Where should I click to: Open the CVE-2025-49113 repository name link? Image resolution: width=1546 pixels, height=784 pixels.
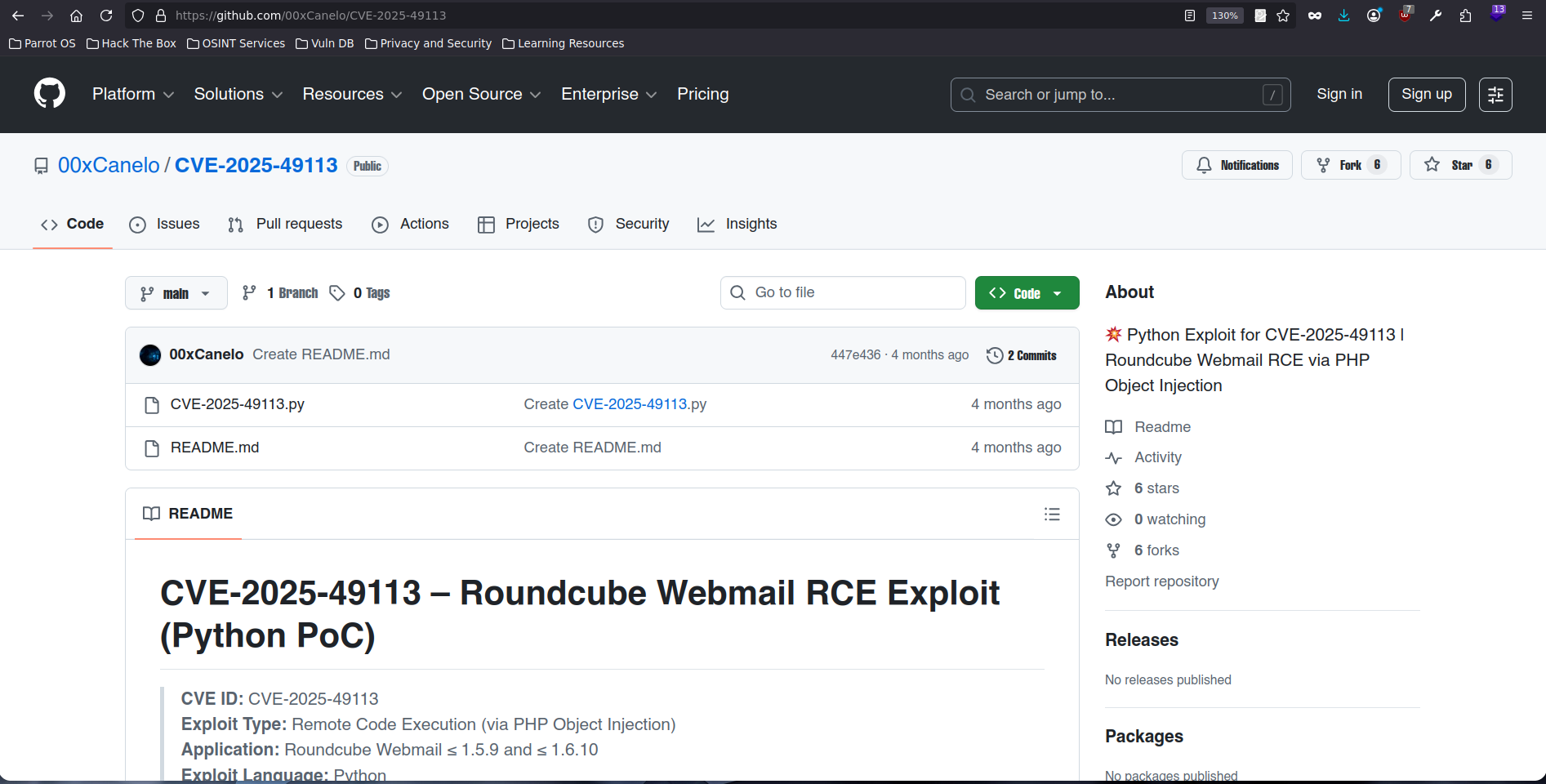(256, 166)
